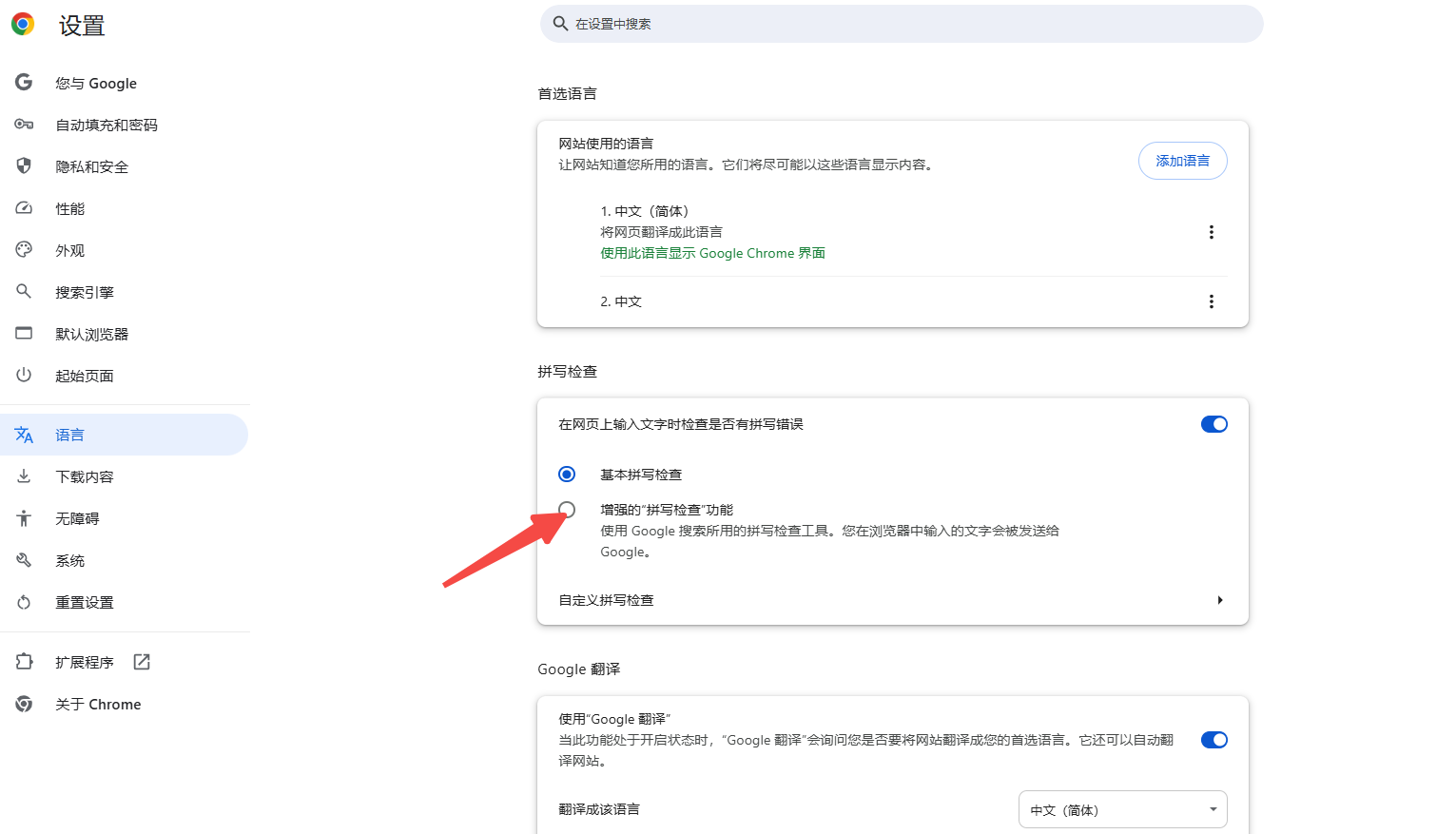Click the 在设置中搜索 search field
The height and width of the screenshot is (834, 1456).
tap(902, 24)
